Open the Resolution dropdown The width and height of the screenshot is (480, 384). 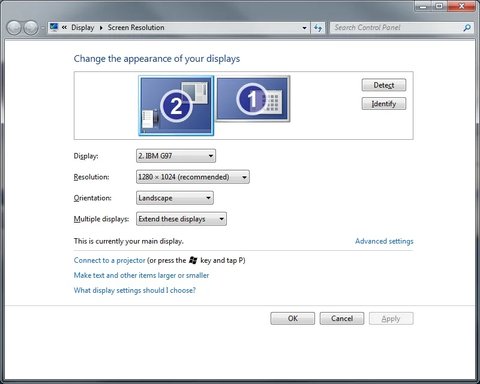[x=193, y=177]
